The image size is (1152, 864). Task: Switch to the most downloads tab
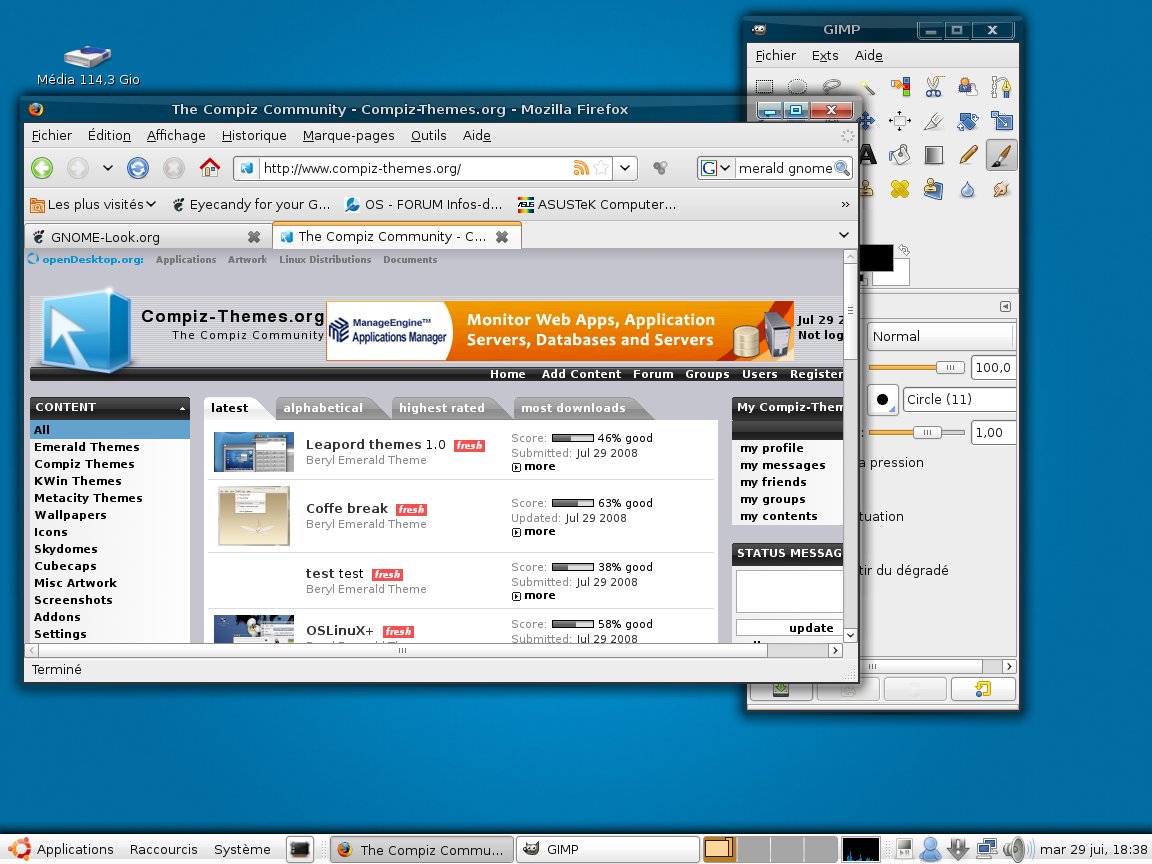pyautogui.click(x=573, y=408)
